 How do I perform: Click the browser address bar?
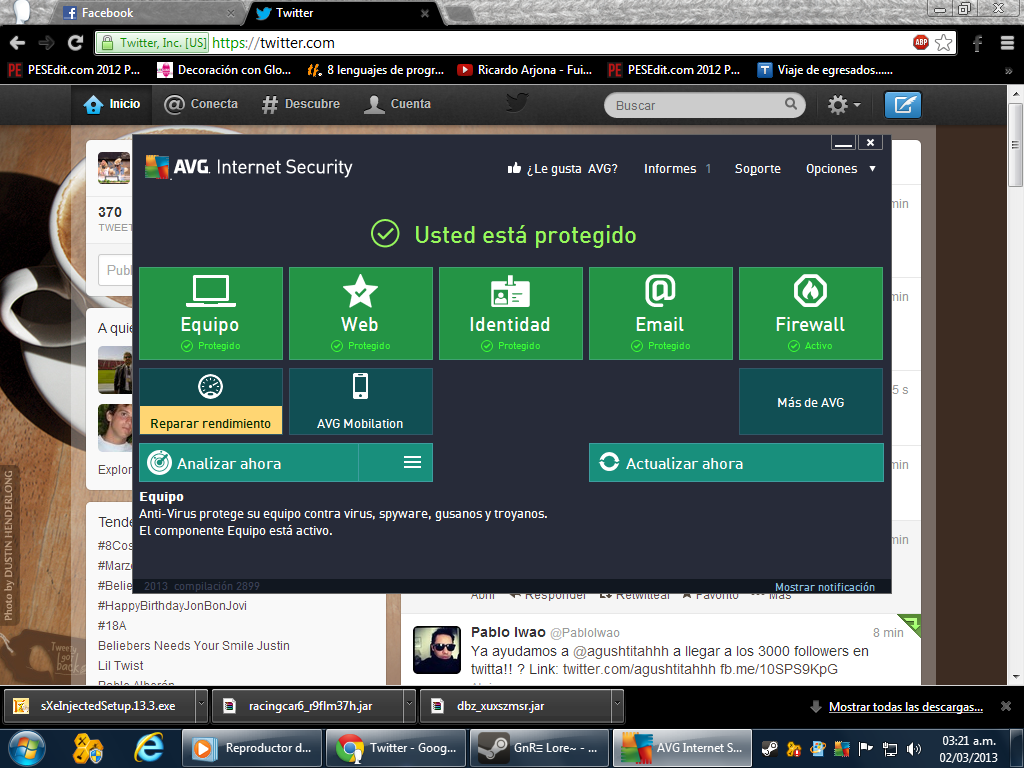[526, 43]
